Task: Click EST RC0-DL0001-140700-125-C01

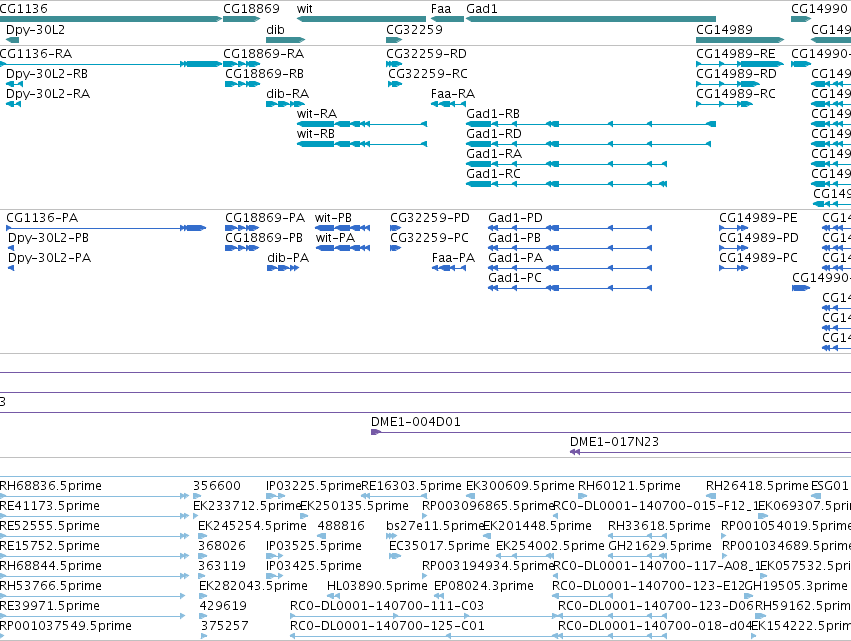Action: [426, 636]
